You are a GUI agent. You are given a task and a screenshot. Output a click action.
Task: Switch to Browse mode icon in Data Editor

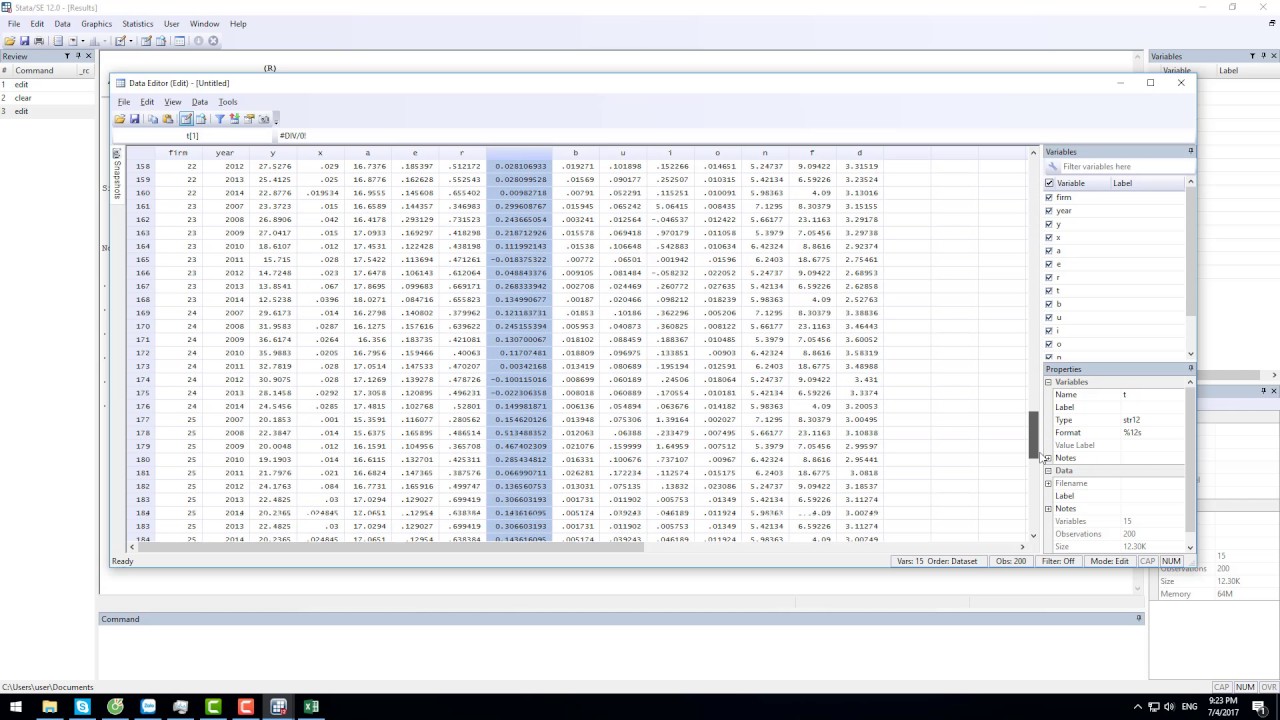tap(201, 119)
